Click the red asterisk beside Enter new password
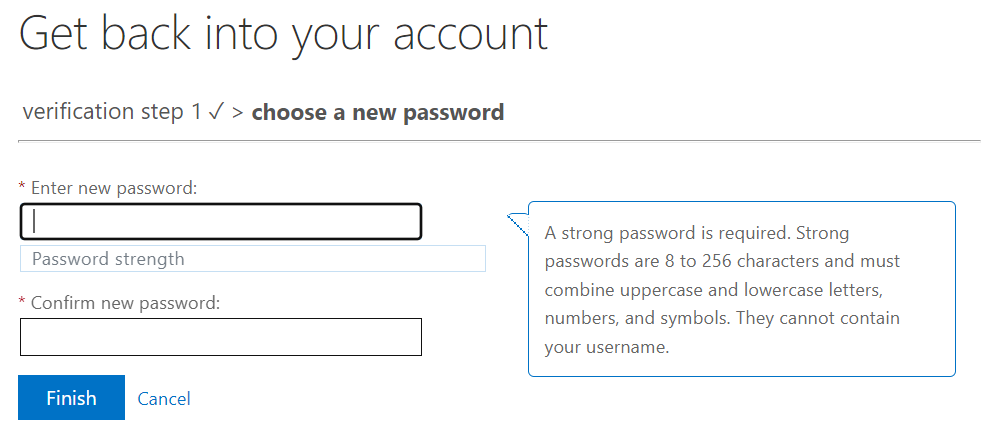Viewport: 993px width, 439px height. pos(22,187)
